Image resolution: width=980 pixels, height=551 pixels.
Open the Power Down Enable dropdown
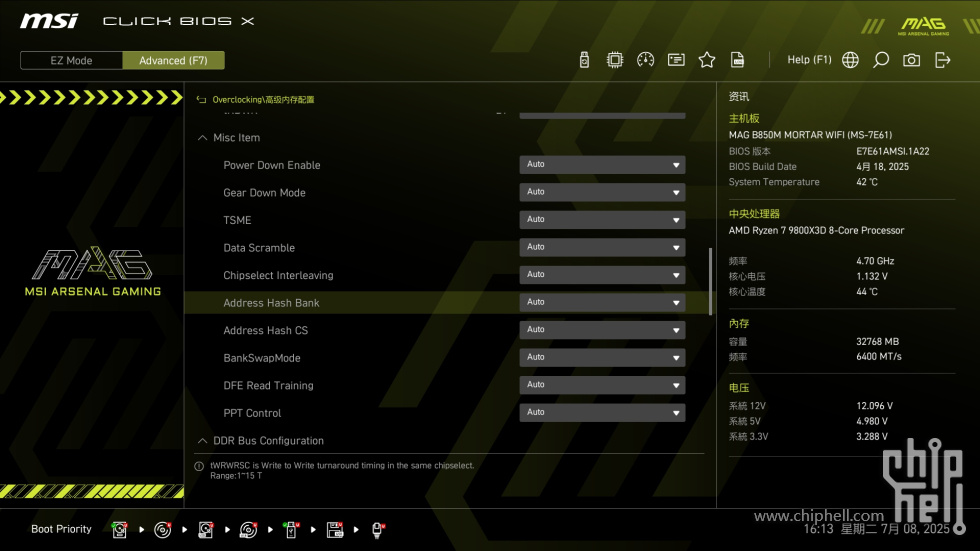pos(602,164)
